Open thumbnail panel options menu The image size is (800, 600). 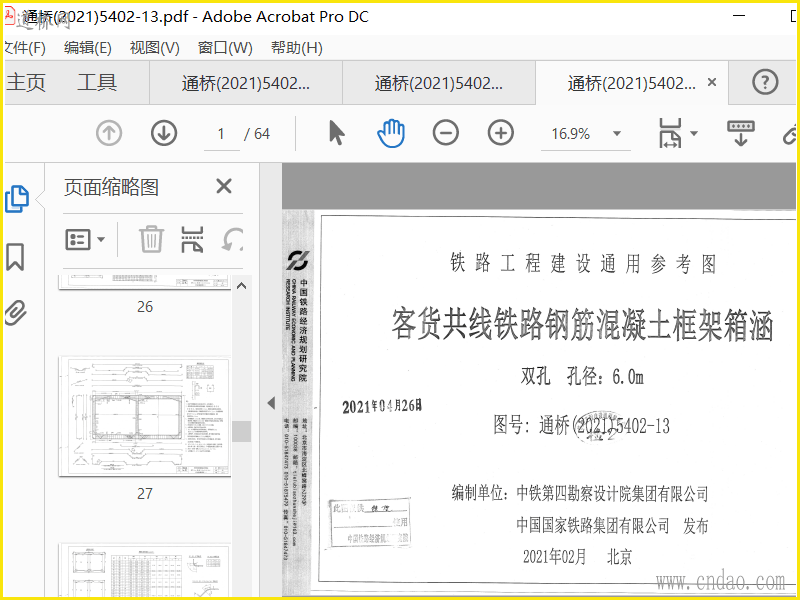[85, 239]
